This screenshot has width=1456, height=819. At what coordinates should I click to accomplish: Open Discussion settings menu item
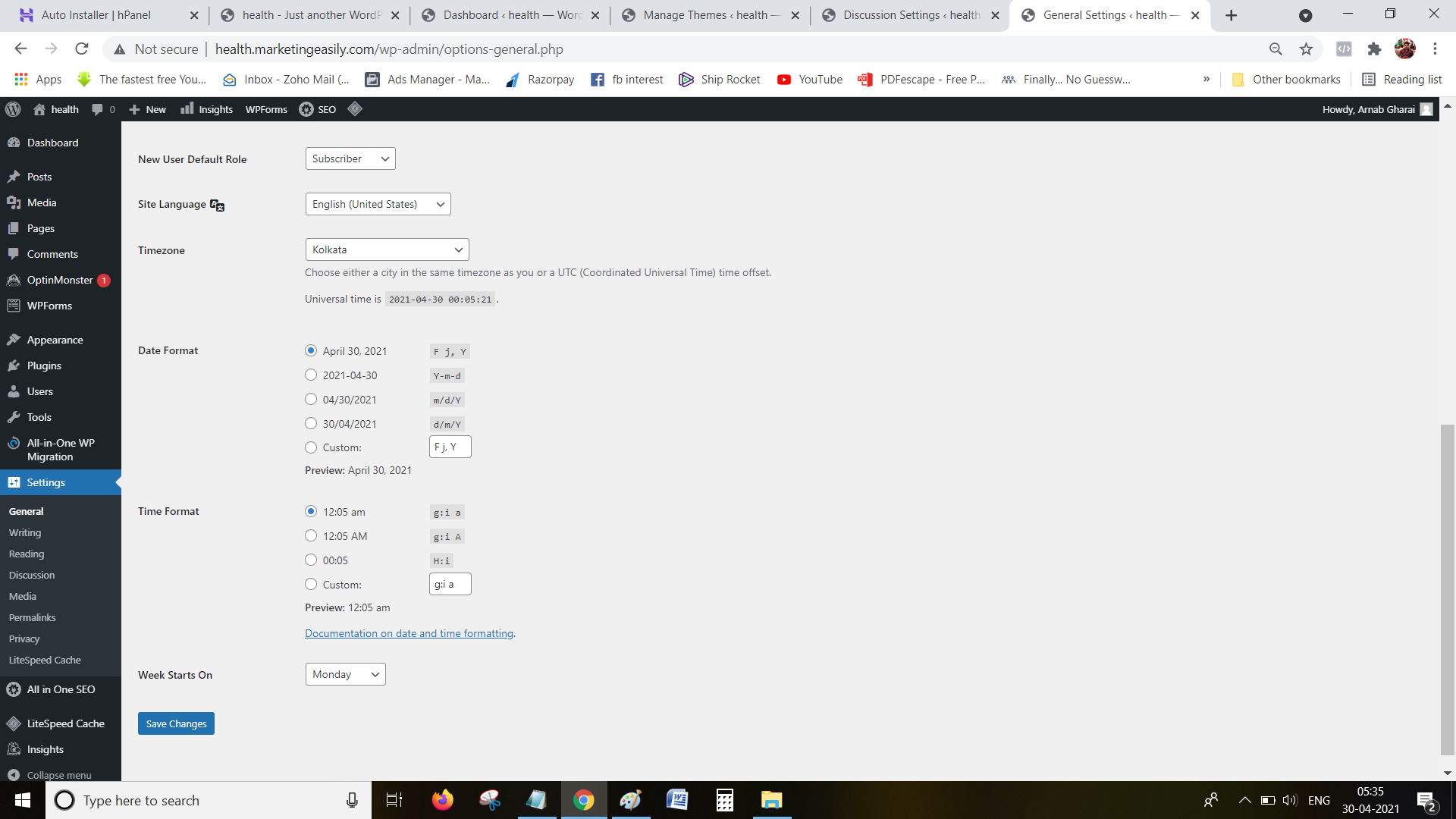click(32, 575)
